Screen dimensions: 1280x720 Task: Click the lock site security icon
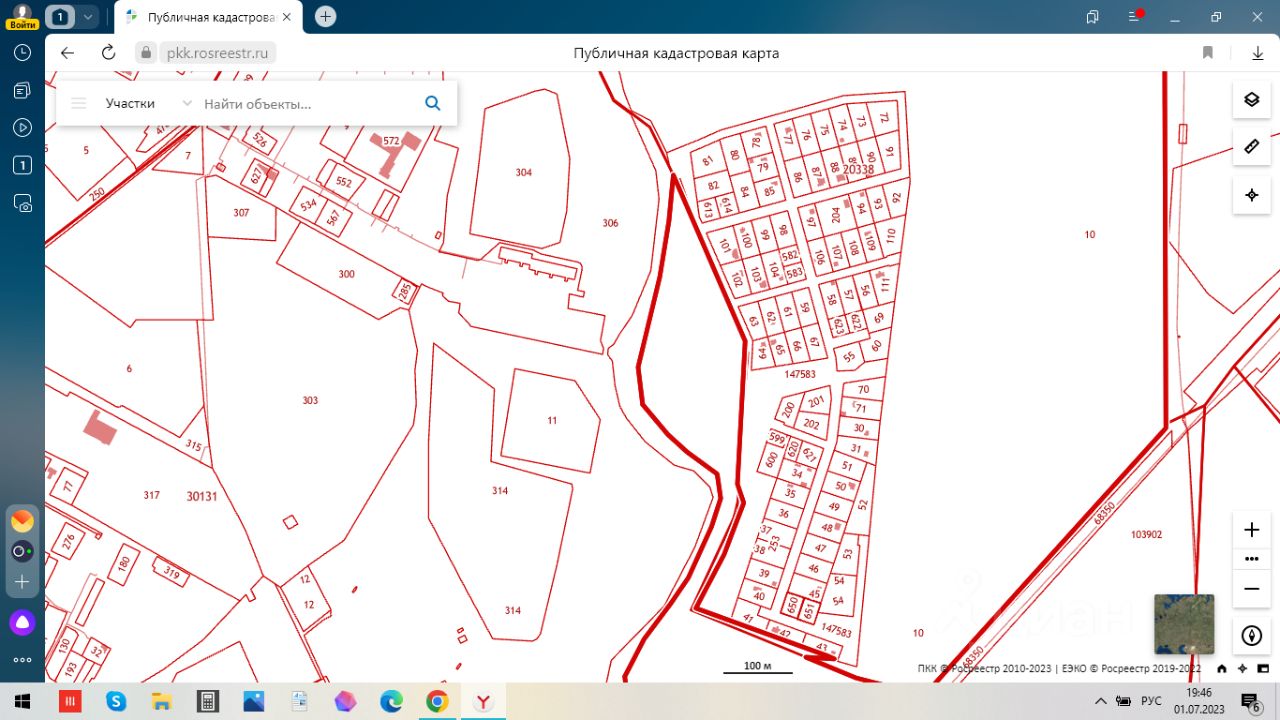pyautogui.click(x=146, y=53)
